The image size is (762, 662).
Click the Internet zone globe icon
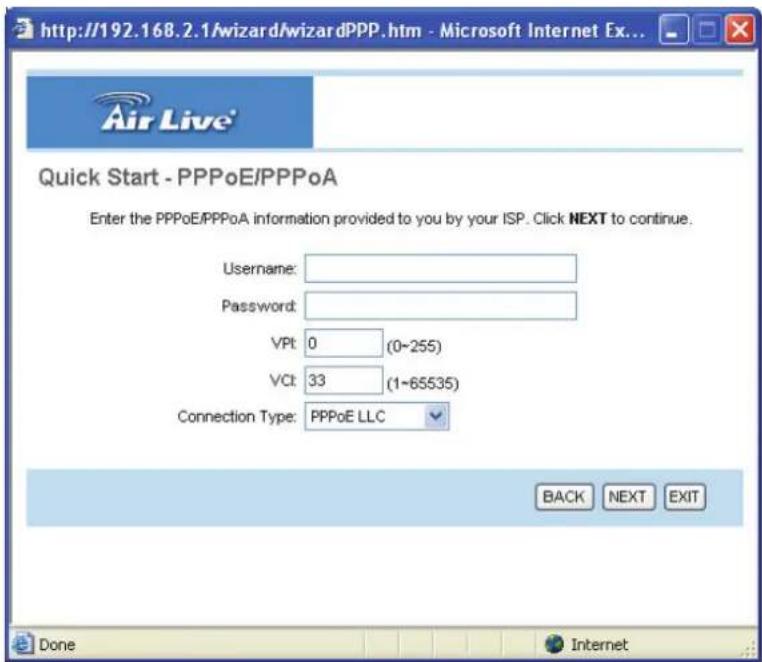click(554, 644)
